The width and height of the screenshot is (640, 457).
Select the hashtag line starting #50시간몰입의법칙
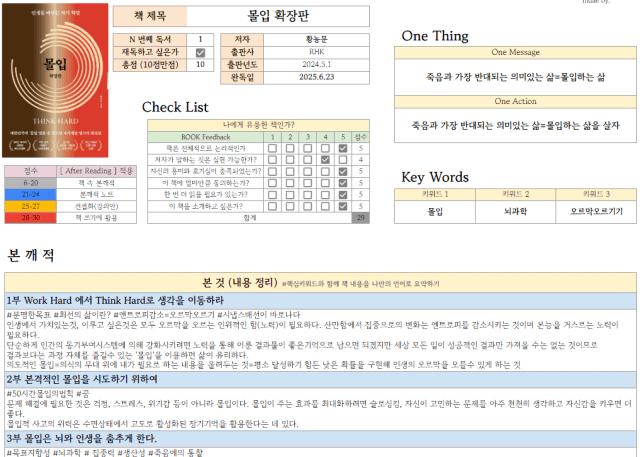point(48,394)
